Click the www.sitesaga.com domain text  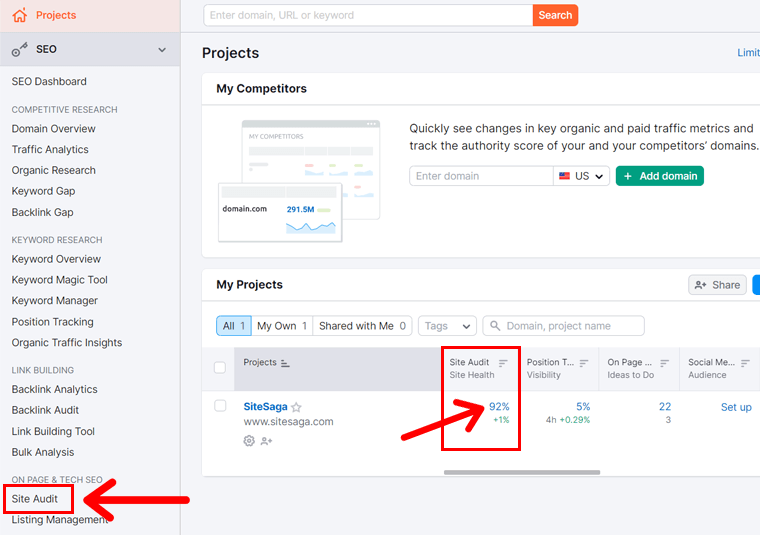(x=288, y=422)
